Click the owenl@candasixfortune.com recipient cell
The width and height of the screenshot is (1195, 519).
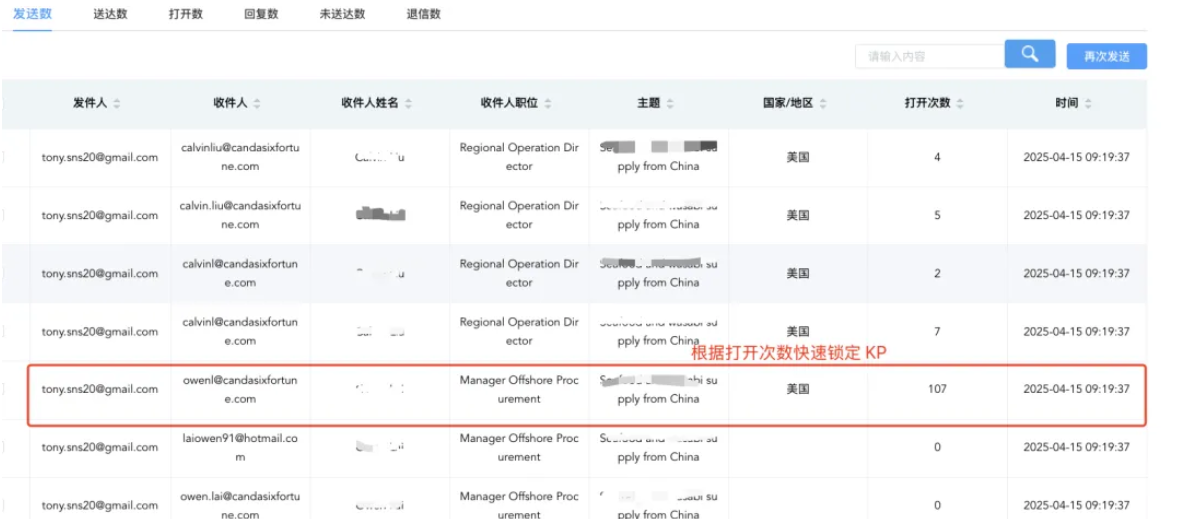(x=240, y=389)
